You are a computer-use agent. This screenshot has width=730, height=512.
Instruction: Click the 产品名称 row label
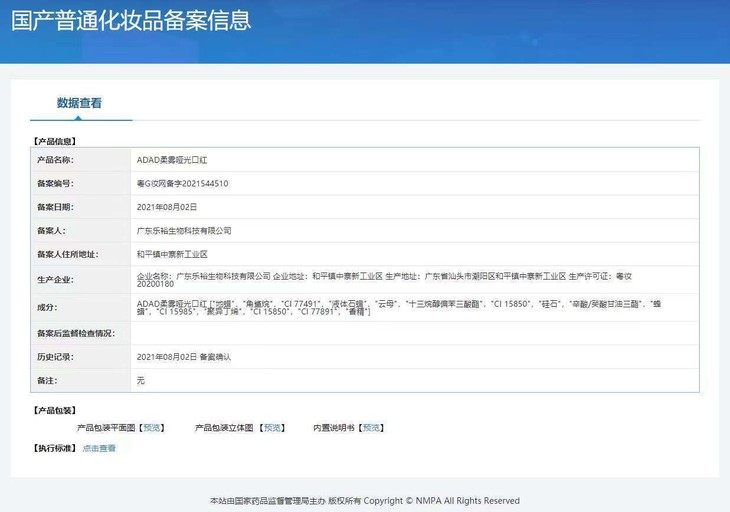(55, 160)
